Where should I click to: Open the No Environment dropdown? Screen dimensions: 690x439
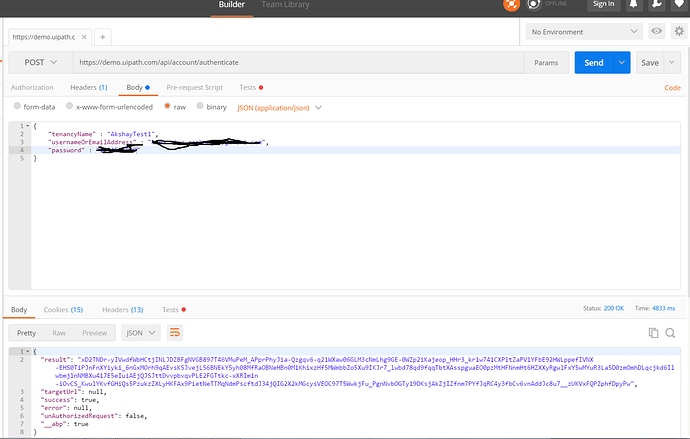coord(584,32)
